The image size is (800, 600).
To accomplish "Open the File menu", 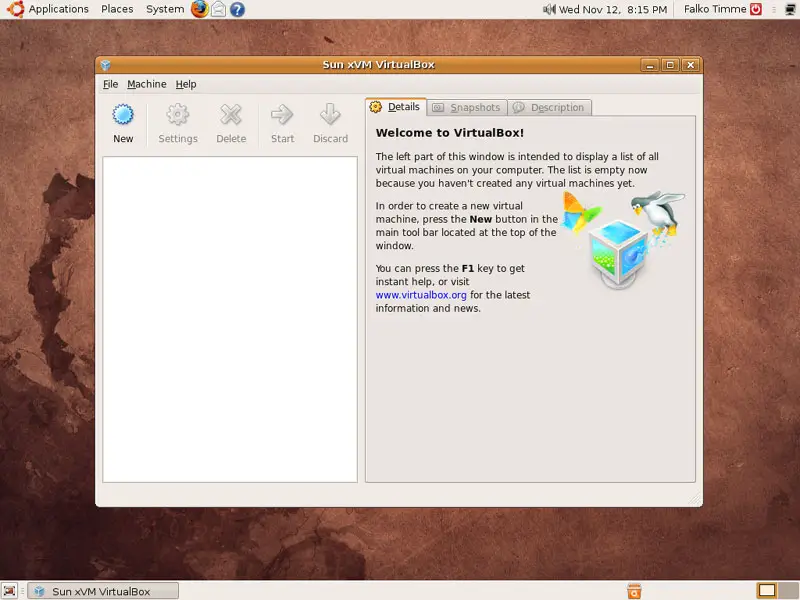I will [x=110, y=84].
